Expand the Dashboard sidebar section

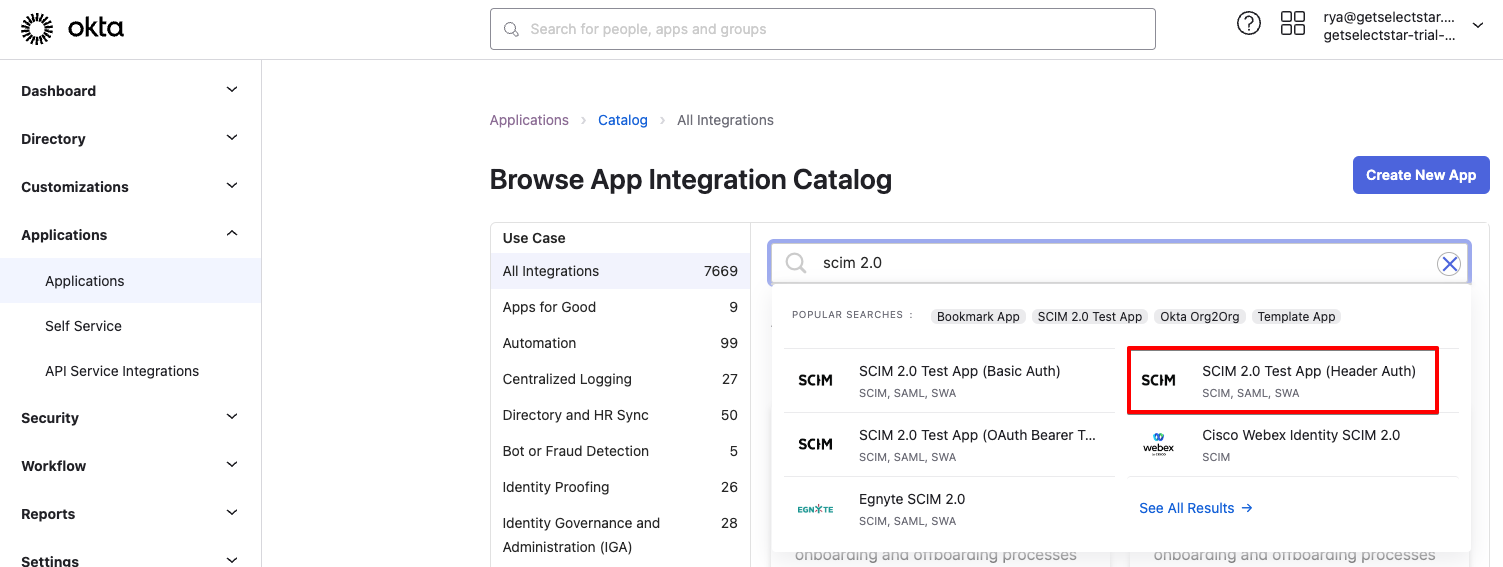pyautogui.click(x=231, y=90)
